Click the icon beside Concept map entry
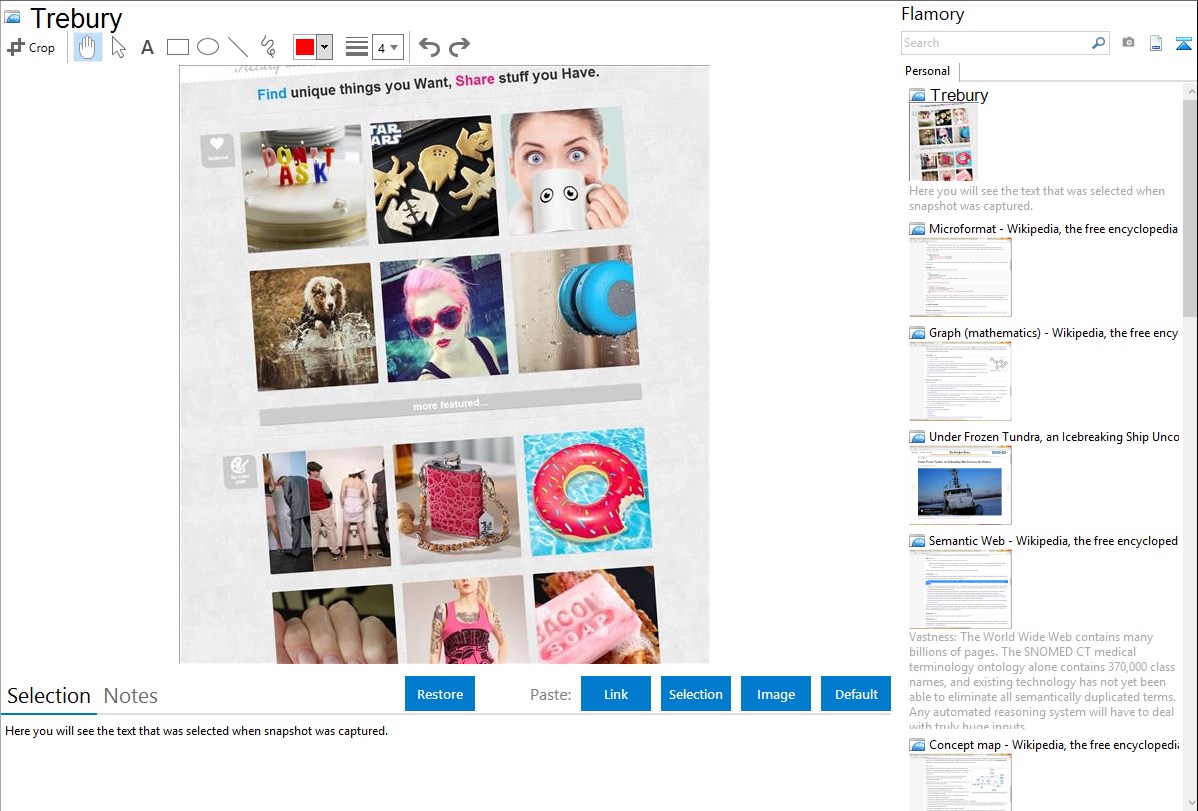 [917, 745]
